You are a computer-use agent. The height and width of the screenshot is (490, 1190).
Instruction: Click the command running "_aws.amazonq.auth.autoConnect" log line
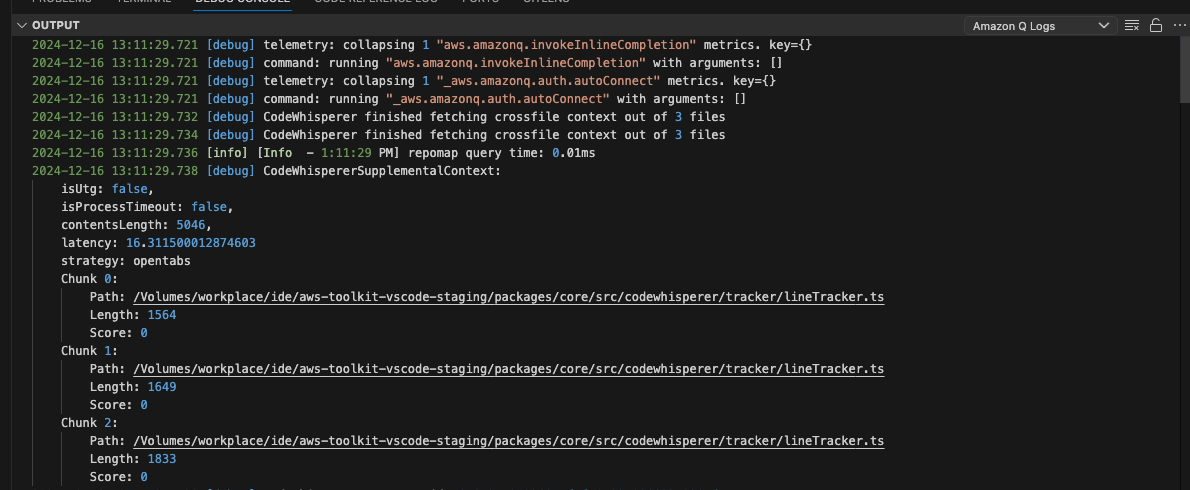[x=389, y=99]
